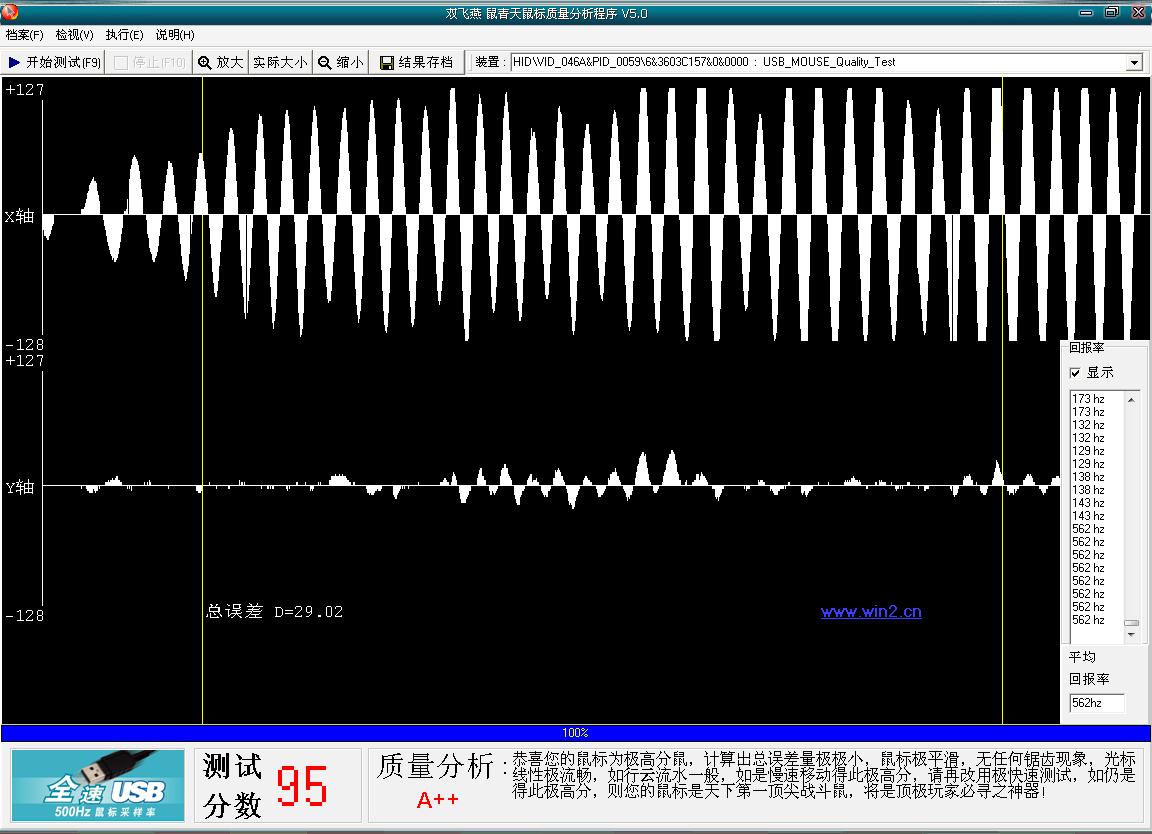The image size is (1152, 834).
Task: Toggle the 显示 report rate checkbox
Action: pos(1076,373)
